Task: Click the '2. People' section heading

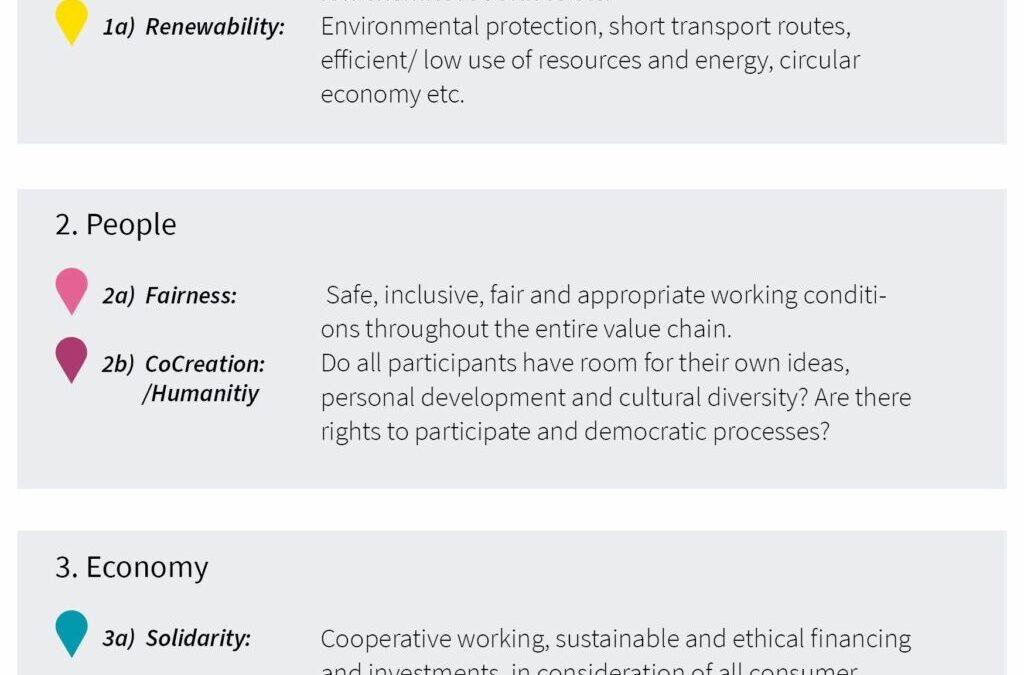Action: [x=116, y=225]
